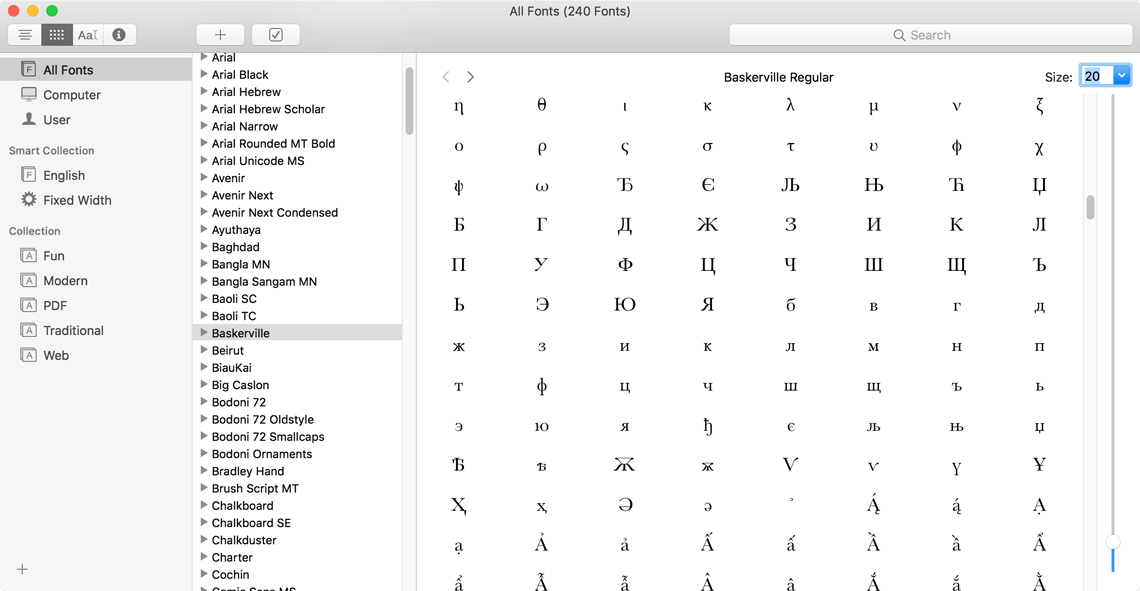Add new fonts with the plus toolbar button

tap(219, 33)
